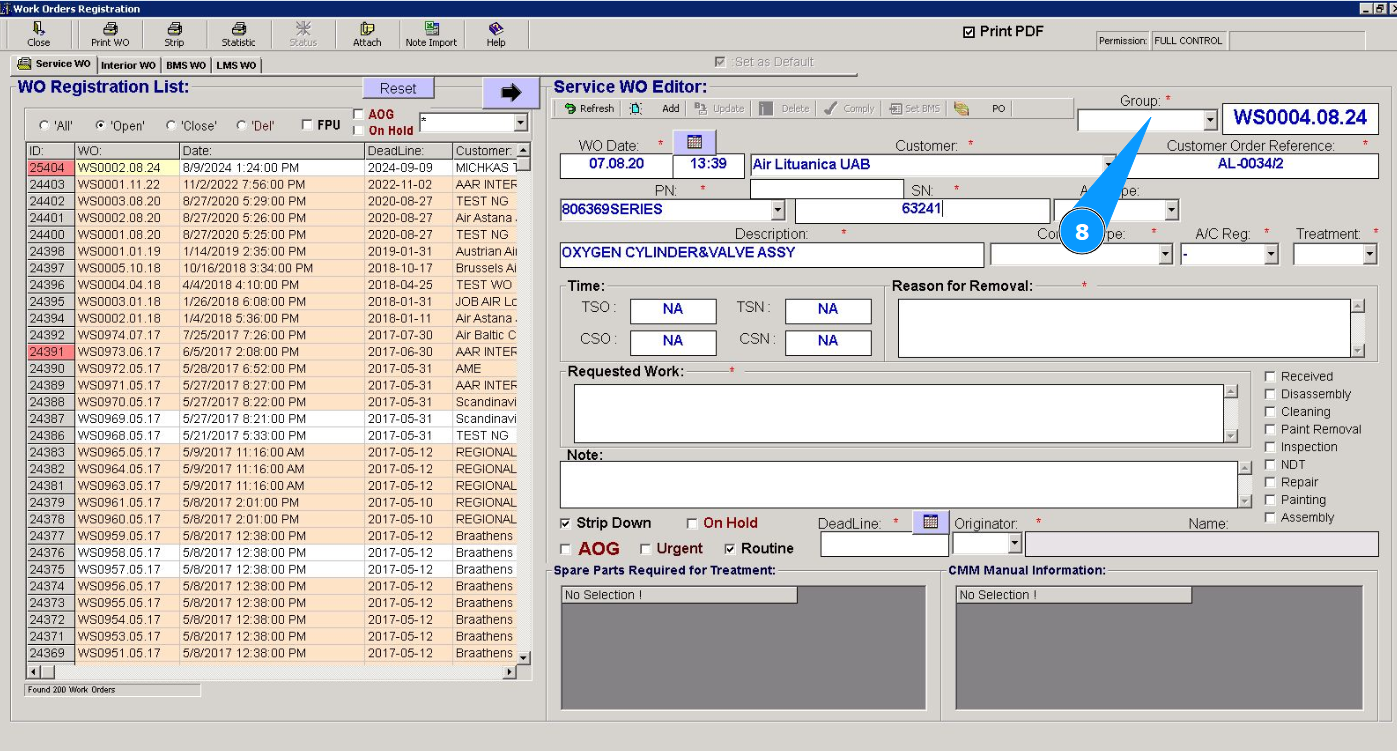1397x751 pixels.
Task: Expand the Treatment dropdown
Action: [1369, 255]
